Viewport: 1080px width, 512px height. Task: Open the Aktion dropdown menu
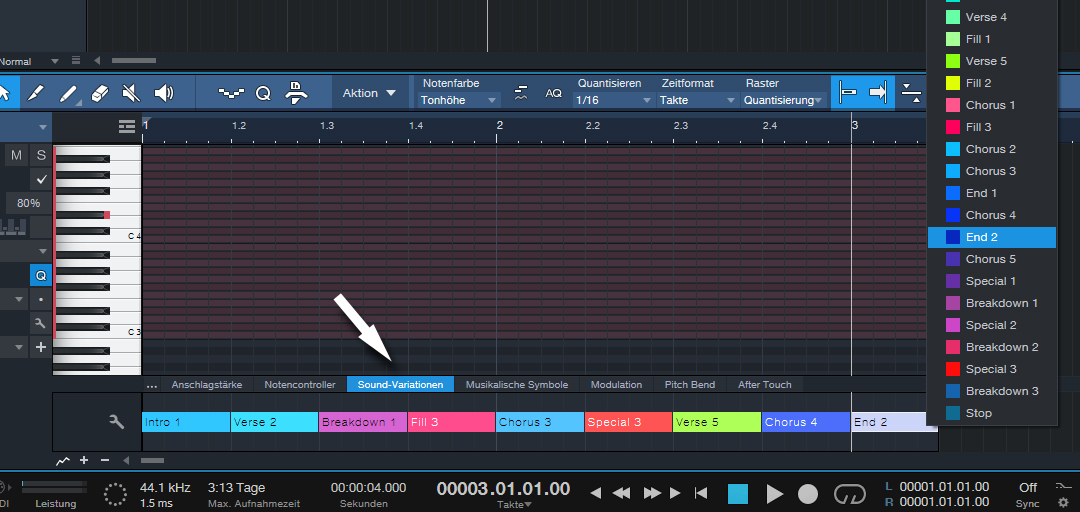point(370,93)
